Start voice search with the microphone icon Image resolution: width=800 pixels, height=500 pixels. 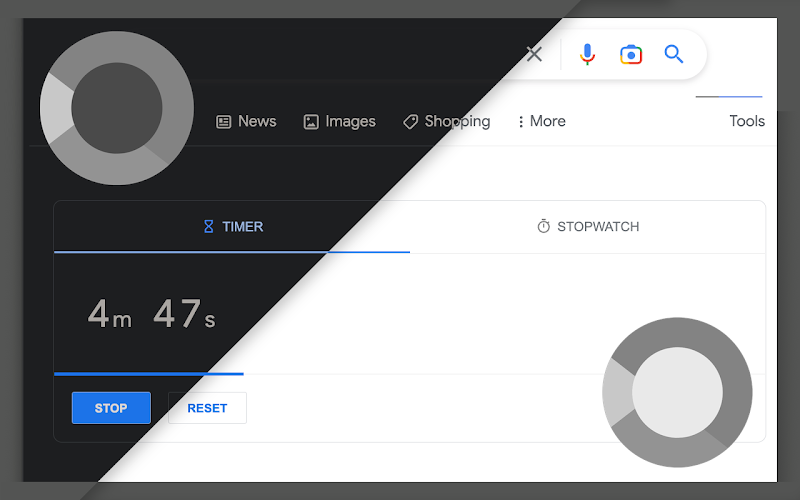[x=587, y=54]
